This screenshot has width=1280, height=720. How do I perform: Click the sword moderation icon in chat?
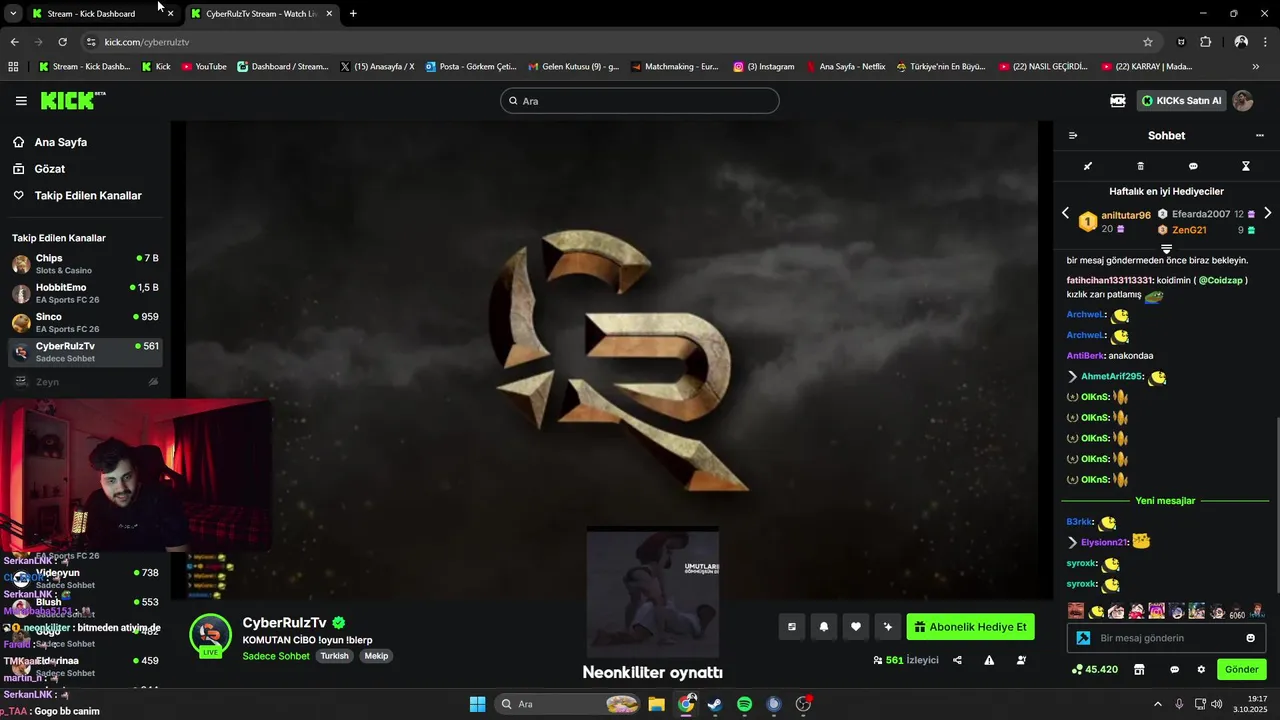coord(1088,166)
